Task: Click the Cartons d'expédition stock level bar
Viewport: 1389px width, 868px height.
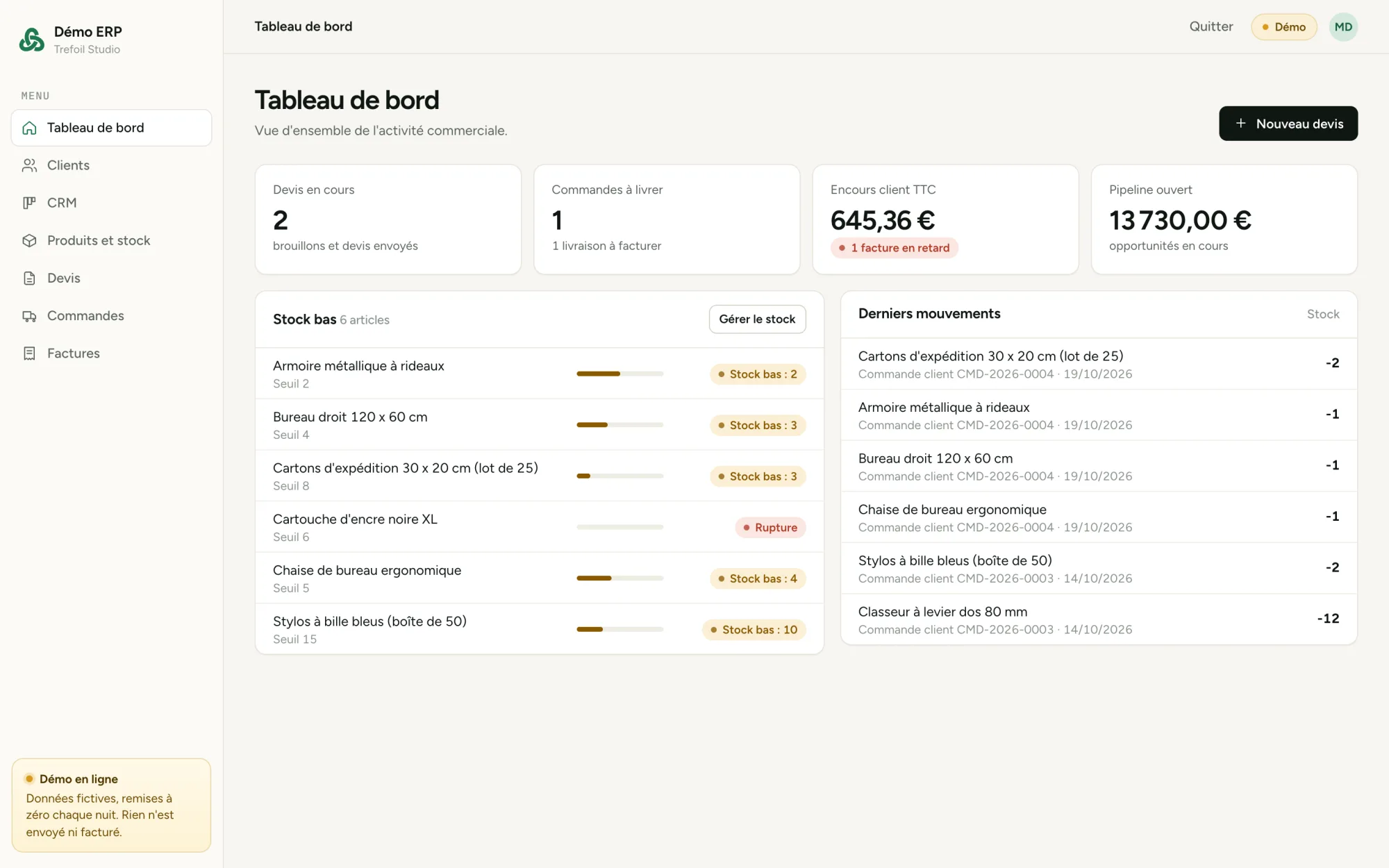Action: [x=619, y=476]
